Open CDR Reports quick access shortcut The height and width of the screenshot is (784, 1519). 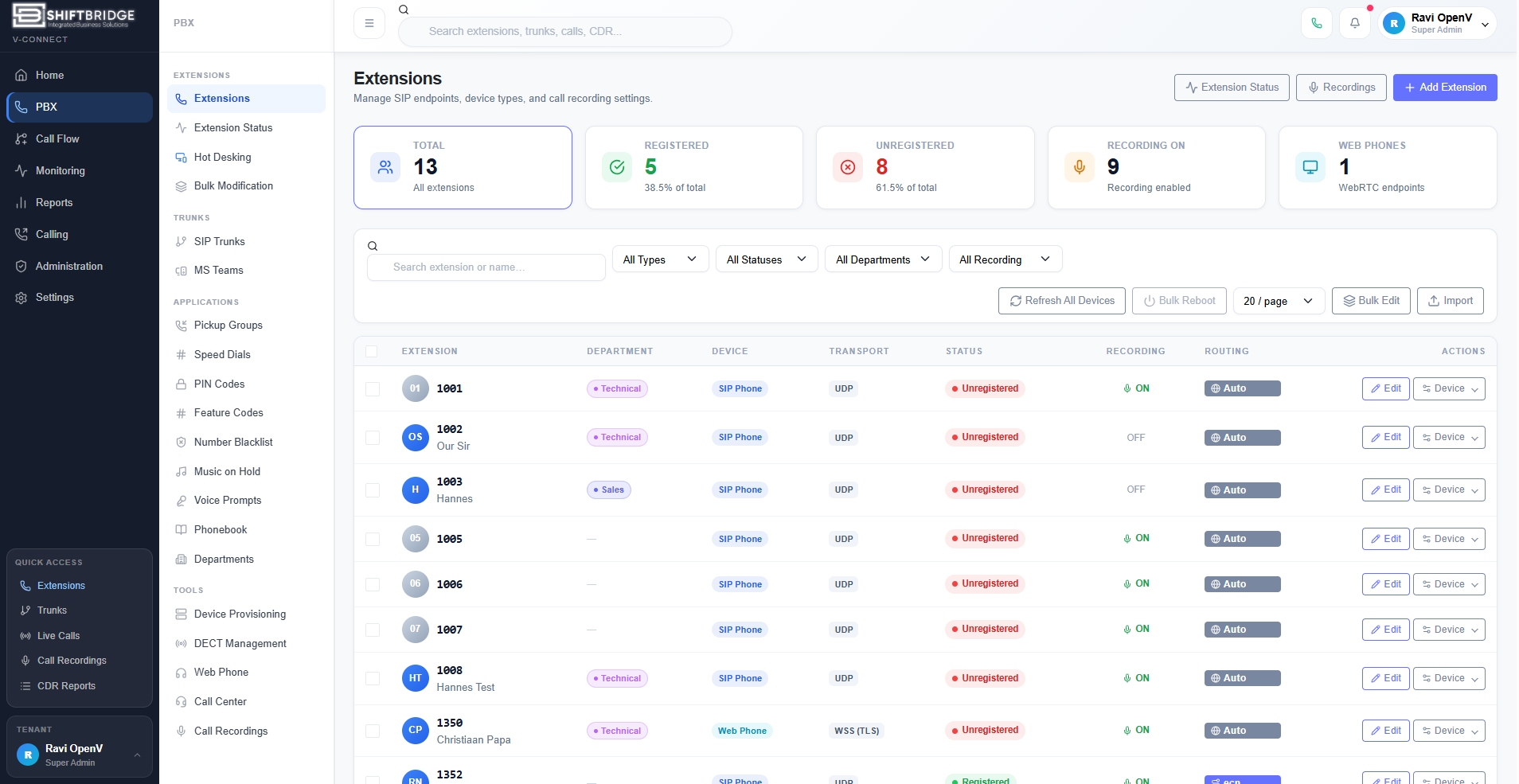79,686
